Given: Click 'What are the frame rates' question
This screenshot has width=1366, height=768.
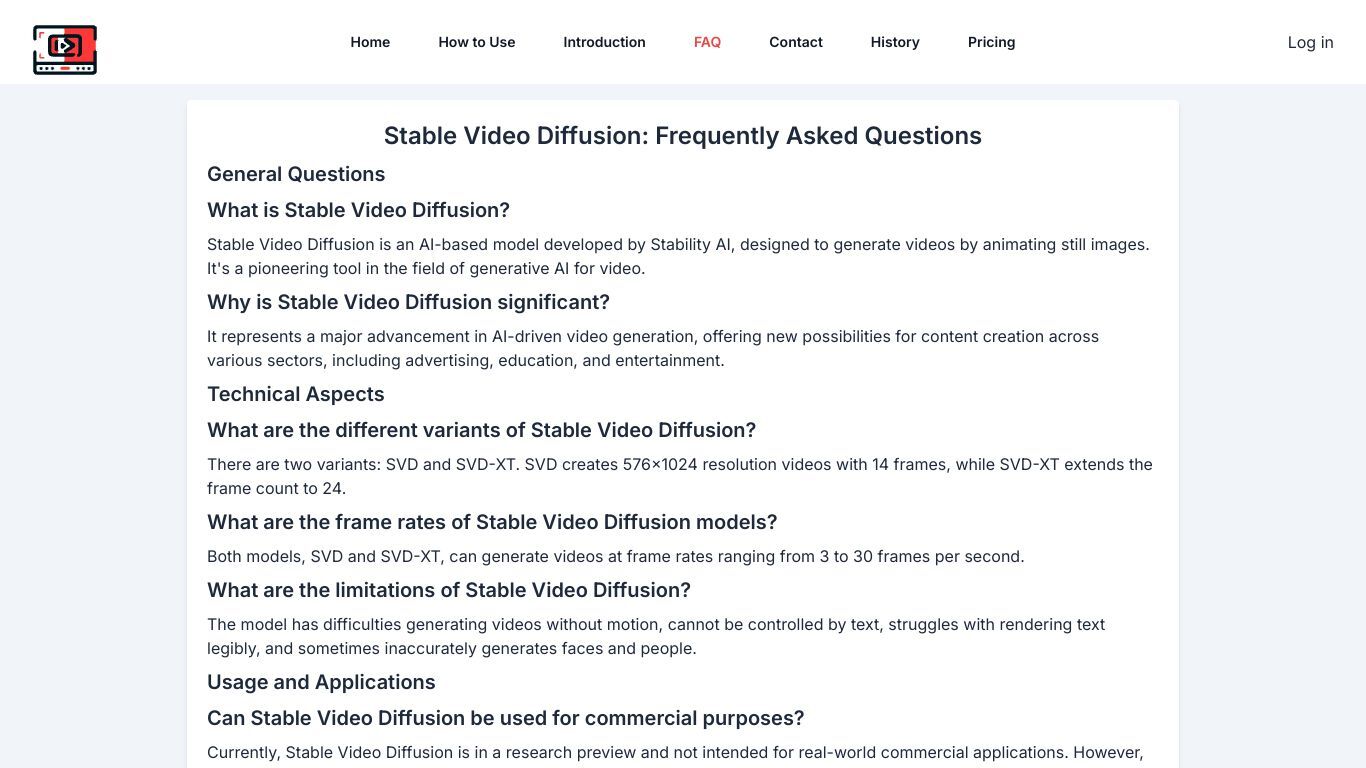Looking at the screenshot, I should (x=492, y=522).
